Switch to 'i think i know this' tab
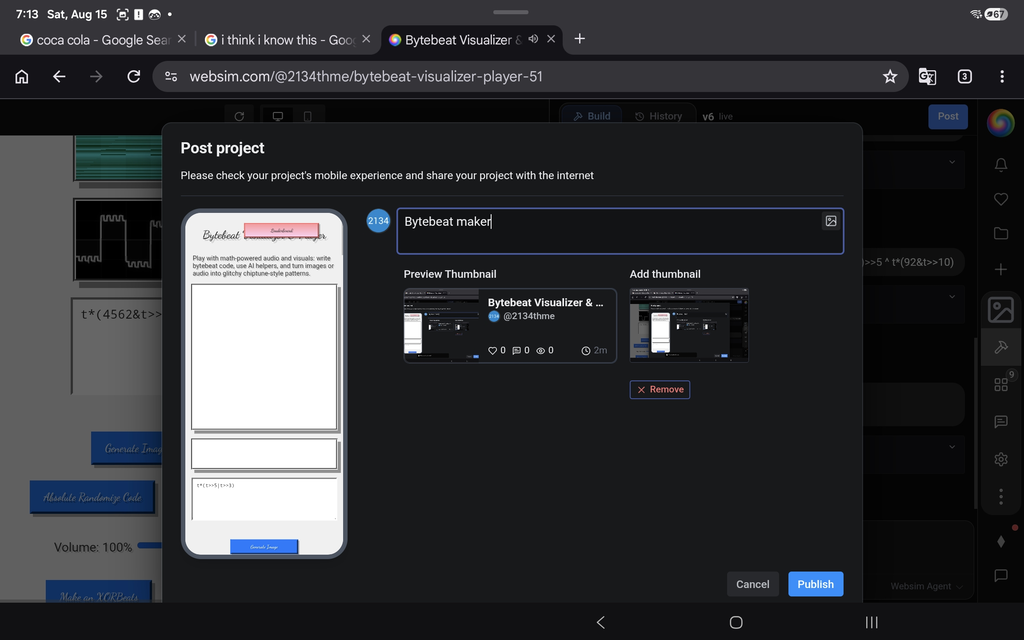Viewport: 1024px width, 640px height. click(280, 40)
